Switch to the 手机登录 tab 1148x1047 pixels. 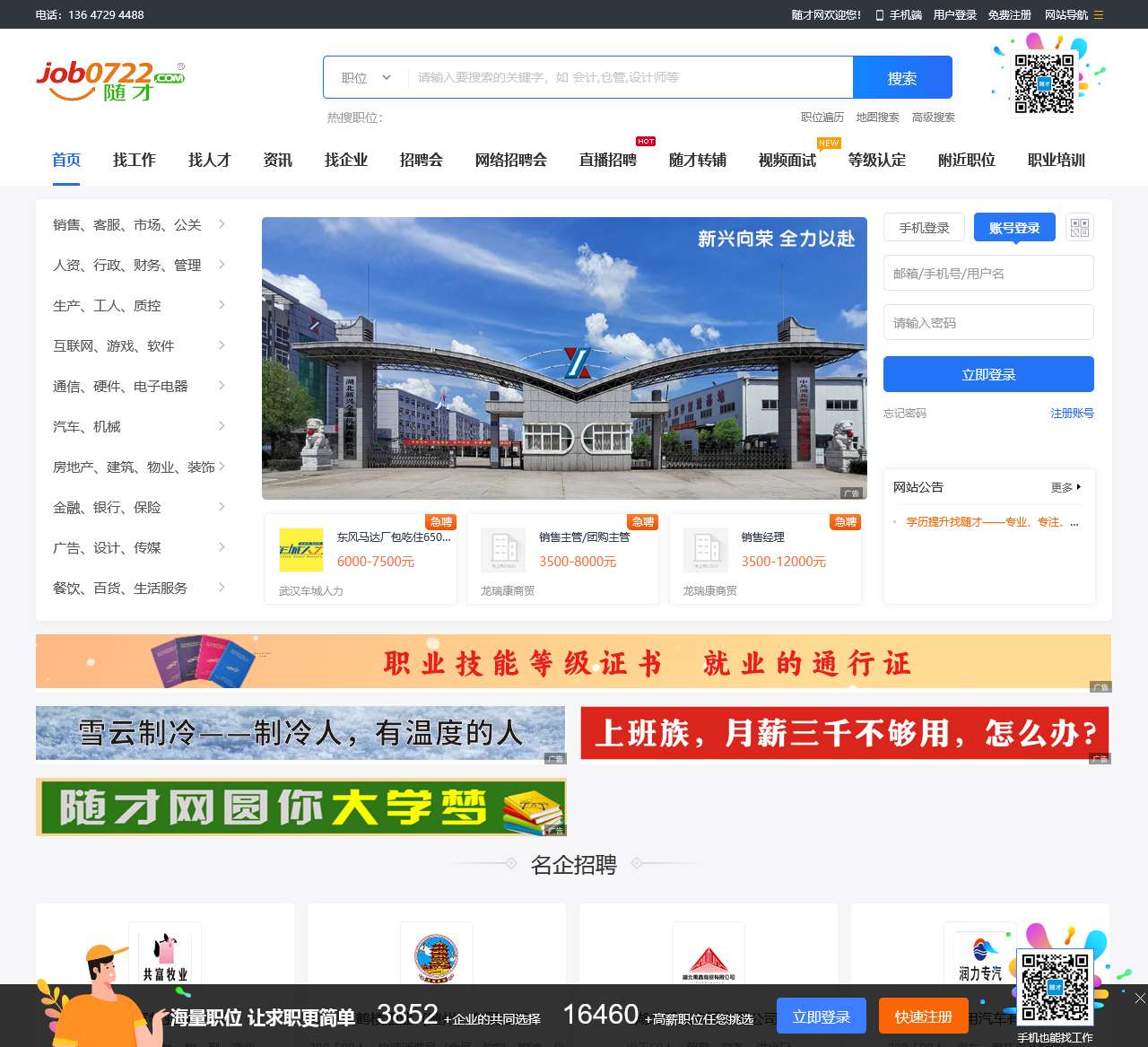pyautogui.click(x=924, y=228)
